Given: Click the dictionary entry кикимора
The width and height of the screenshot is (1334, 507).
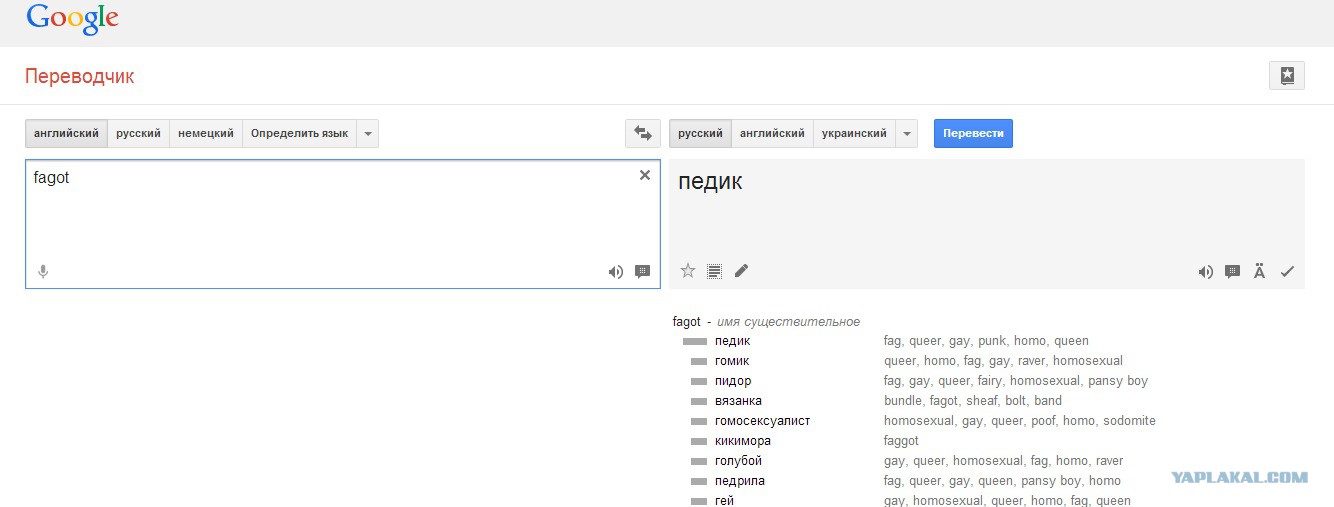Looking at the screenshot, I should coord(743,441).
